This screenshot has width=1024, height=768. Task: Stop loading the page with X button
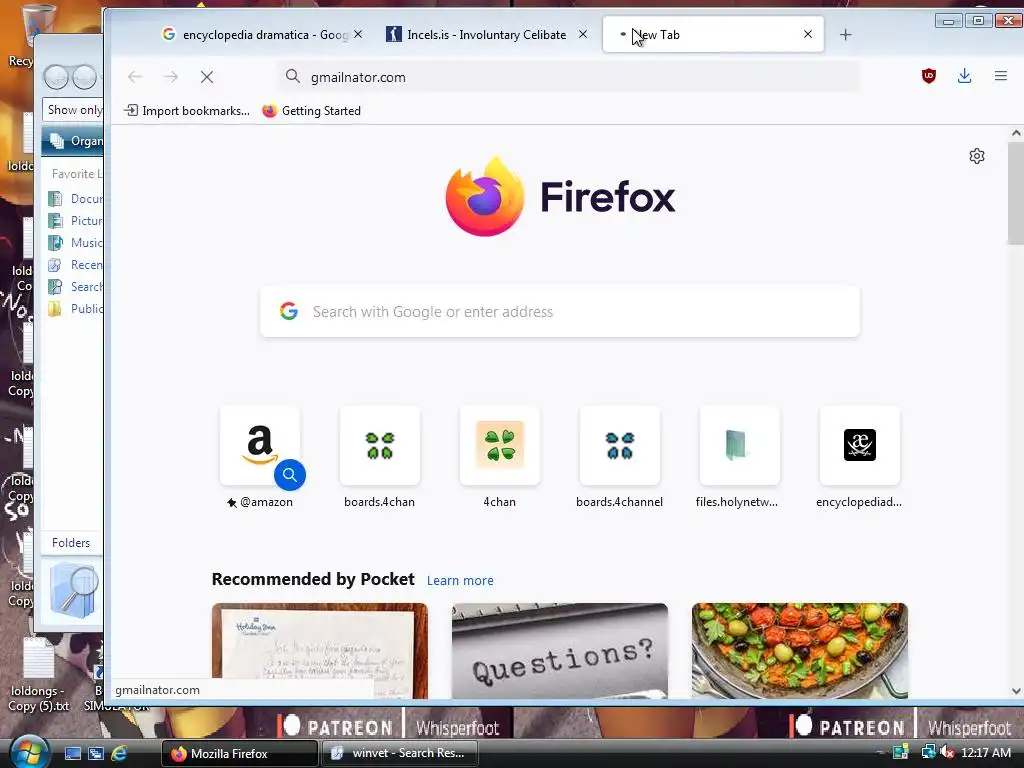click(207, 77)
